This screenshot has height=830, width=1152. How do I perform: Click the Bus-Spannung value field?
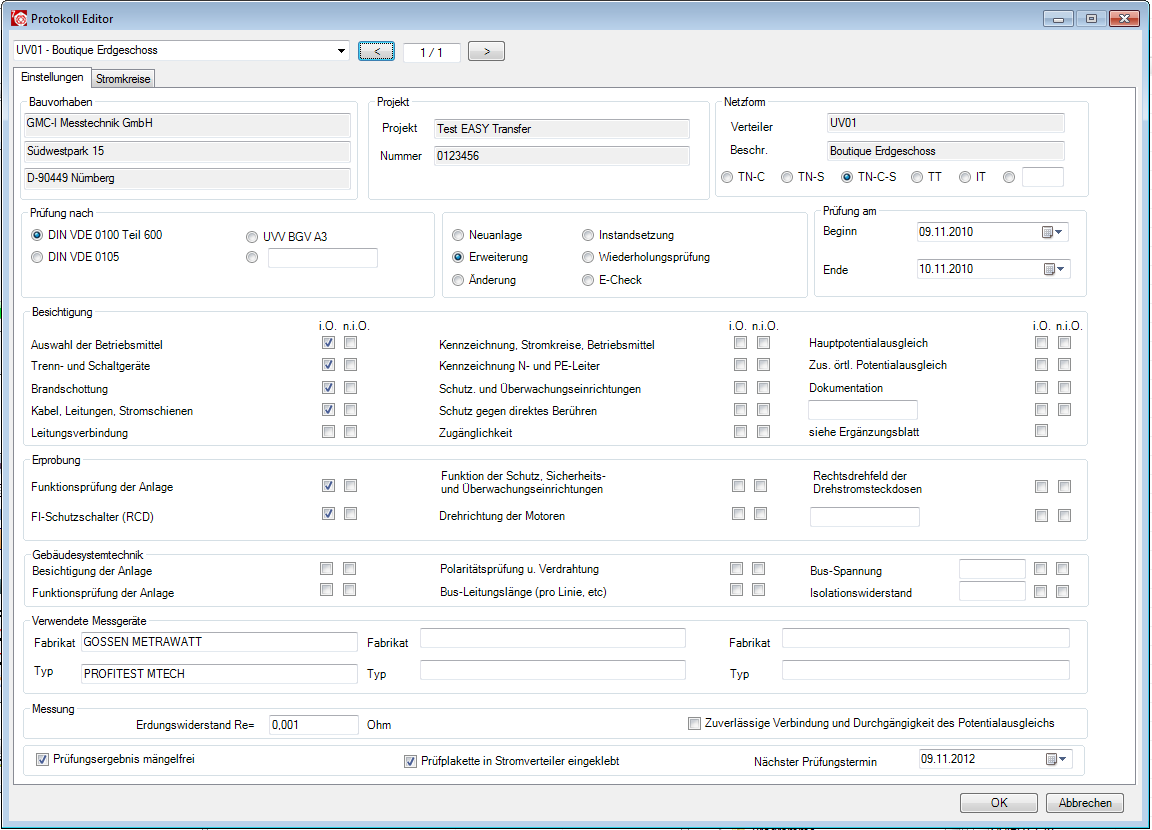pos(992,569)
